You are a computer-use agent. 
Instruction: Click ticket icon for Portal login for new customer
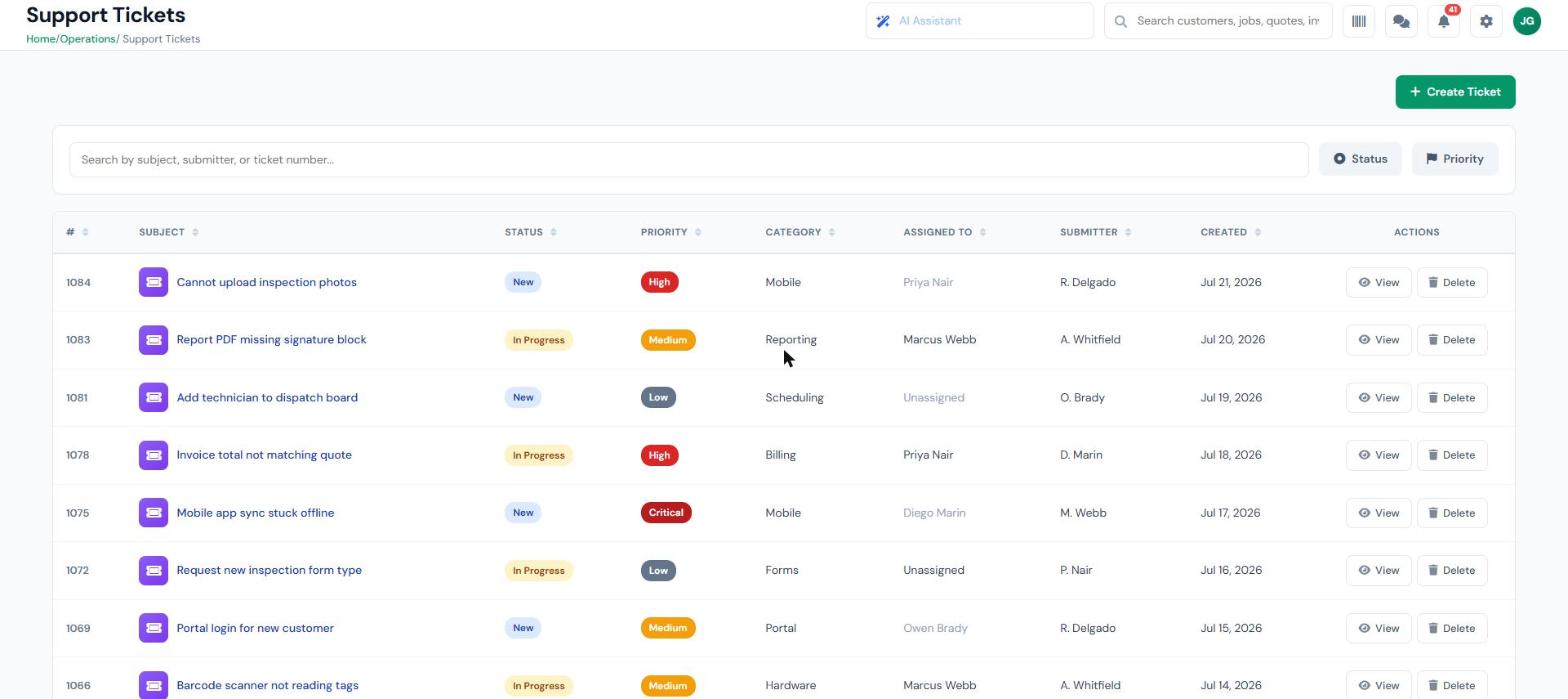[153, 628]
